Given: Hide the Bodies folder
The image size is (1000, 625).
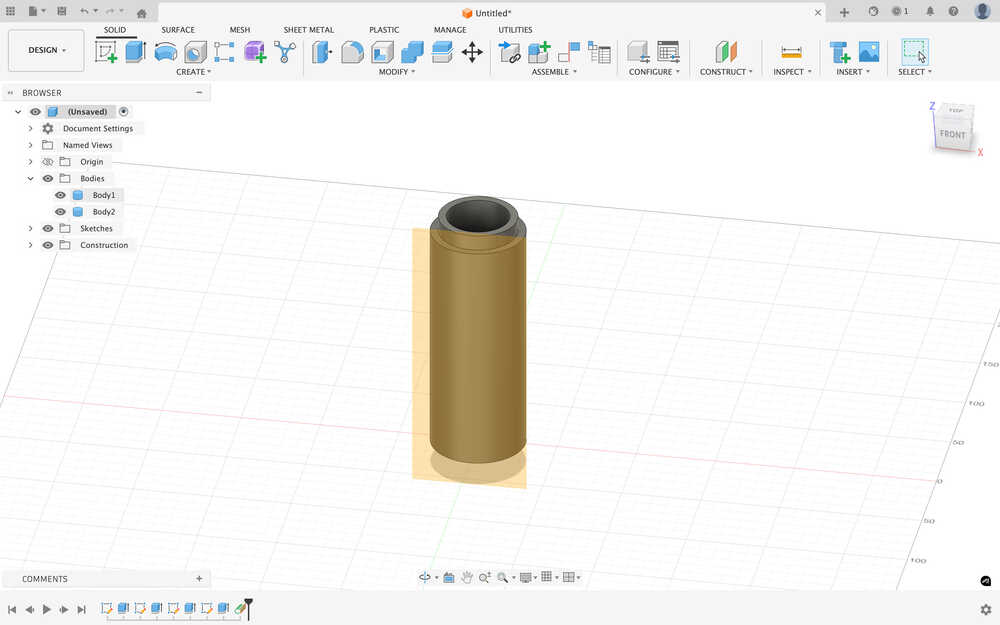Looking at the screenshot, I should tap(48, 179).
